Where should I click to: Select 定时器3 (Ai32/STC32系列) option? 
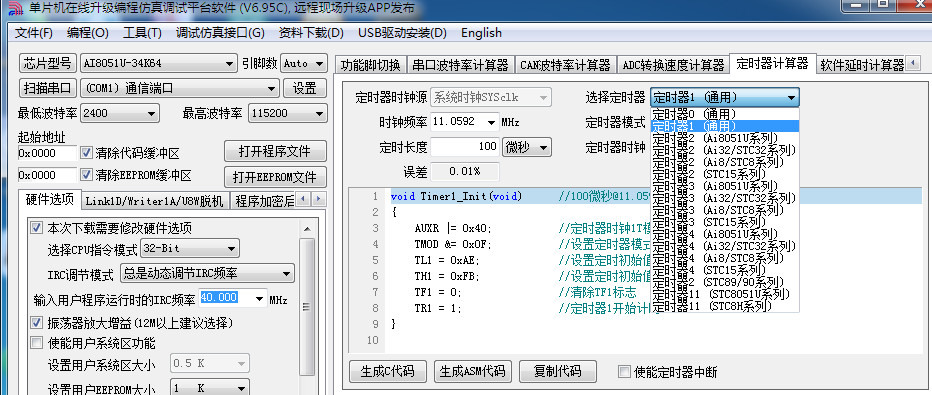tap(725, 198)
